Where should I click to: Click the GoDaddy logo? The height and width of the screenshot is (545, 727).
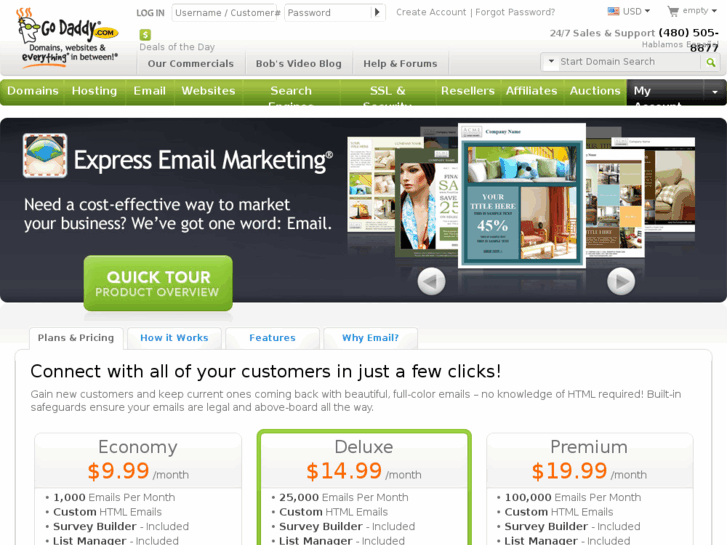68,38
